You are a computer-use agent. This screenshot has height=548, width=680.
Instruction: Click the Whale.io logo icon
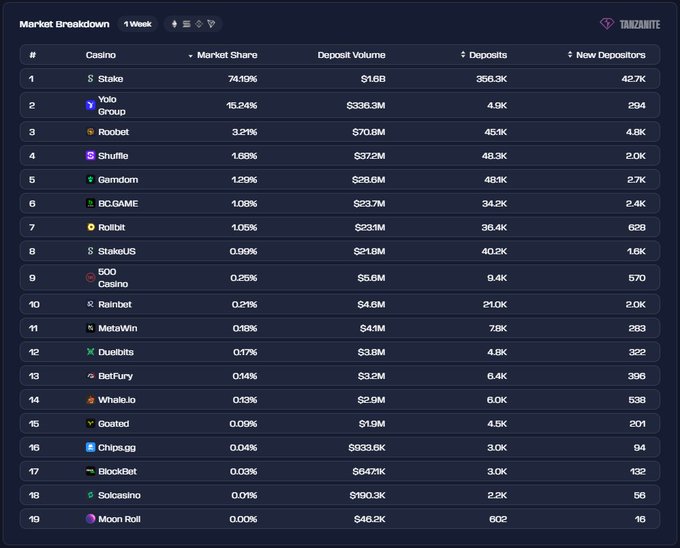pyautogui.click(x=90, y=399)
